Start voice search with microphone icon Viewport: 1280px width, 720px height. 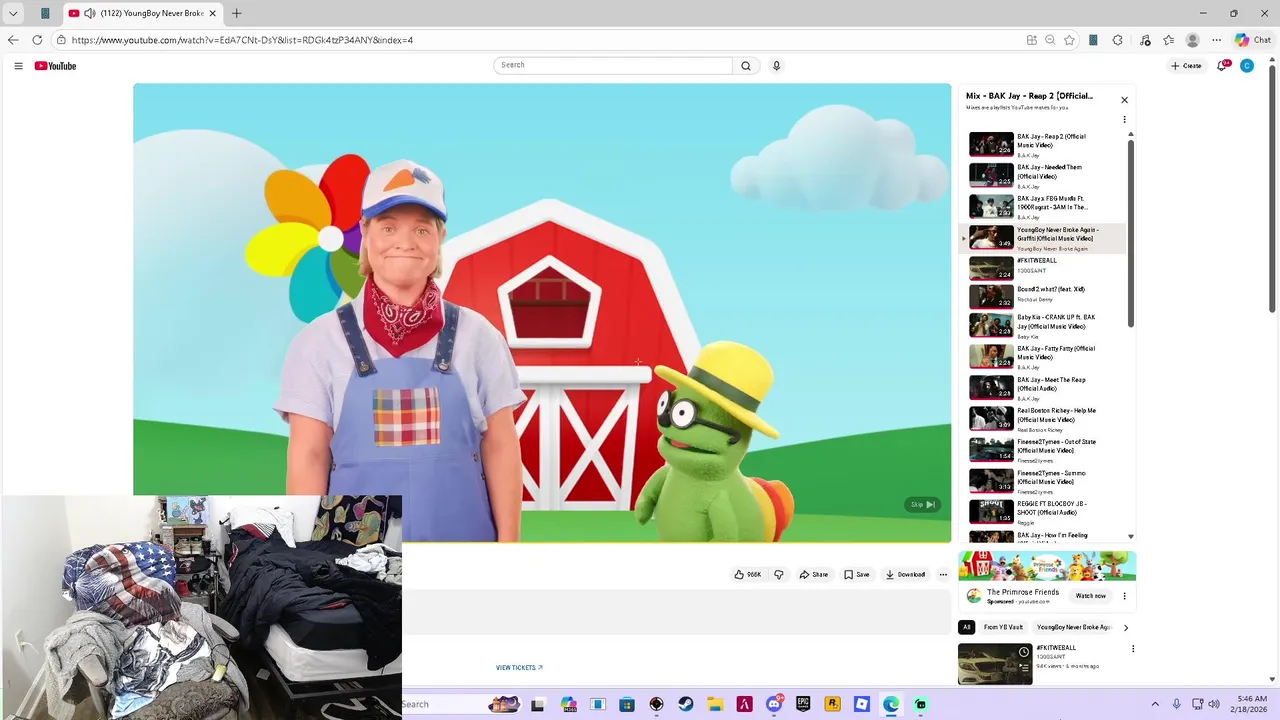tap(776, 66)
